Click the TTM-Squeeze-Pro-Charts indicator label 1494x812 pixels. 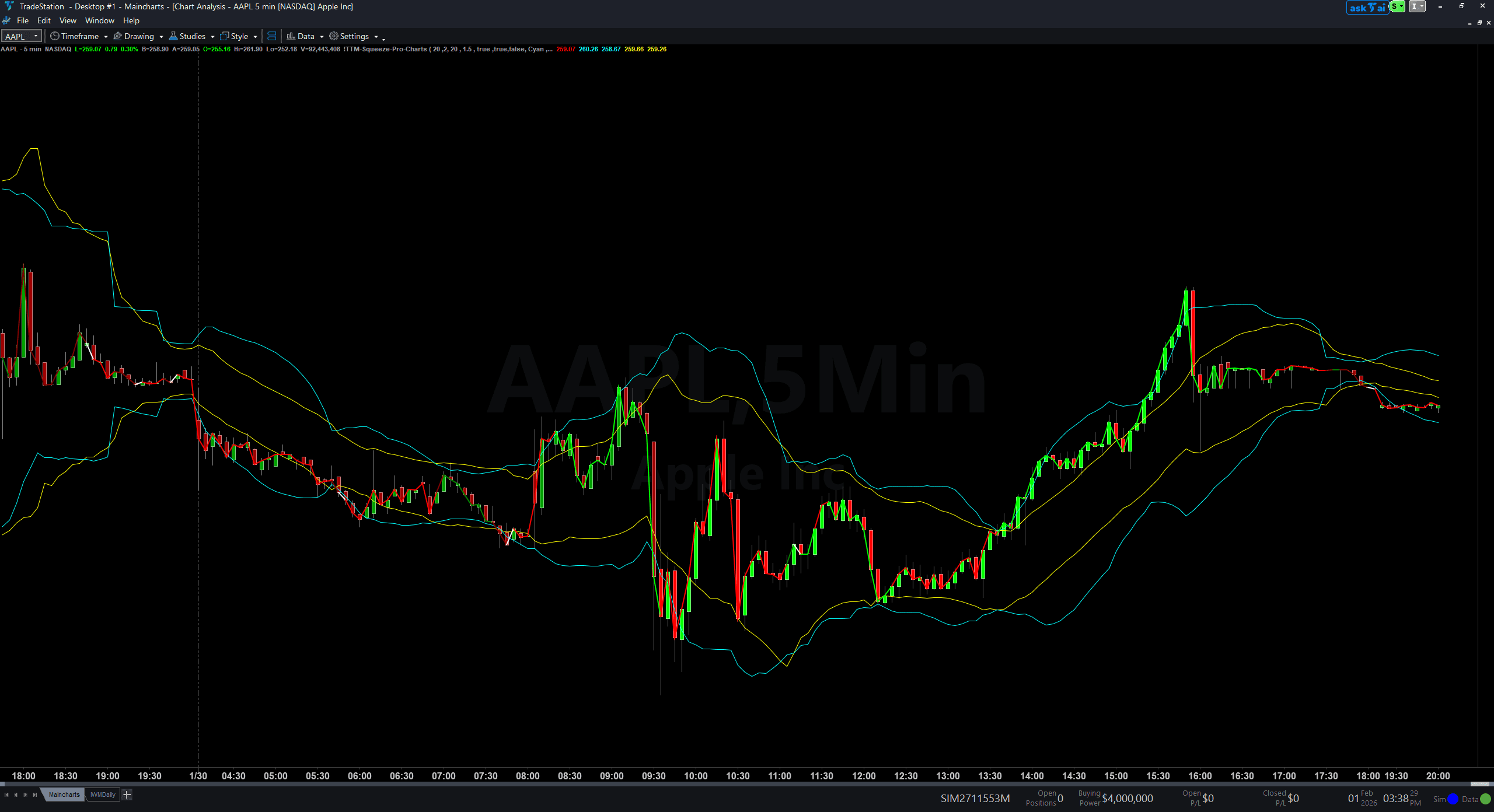(385, 50)
